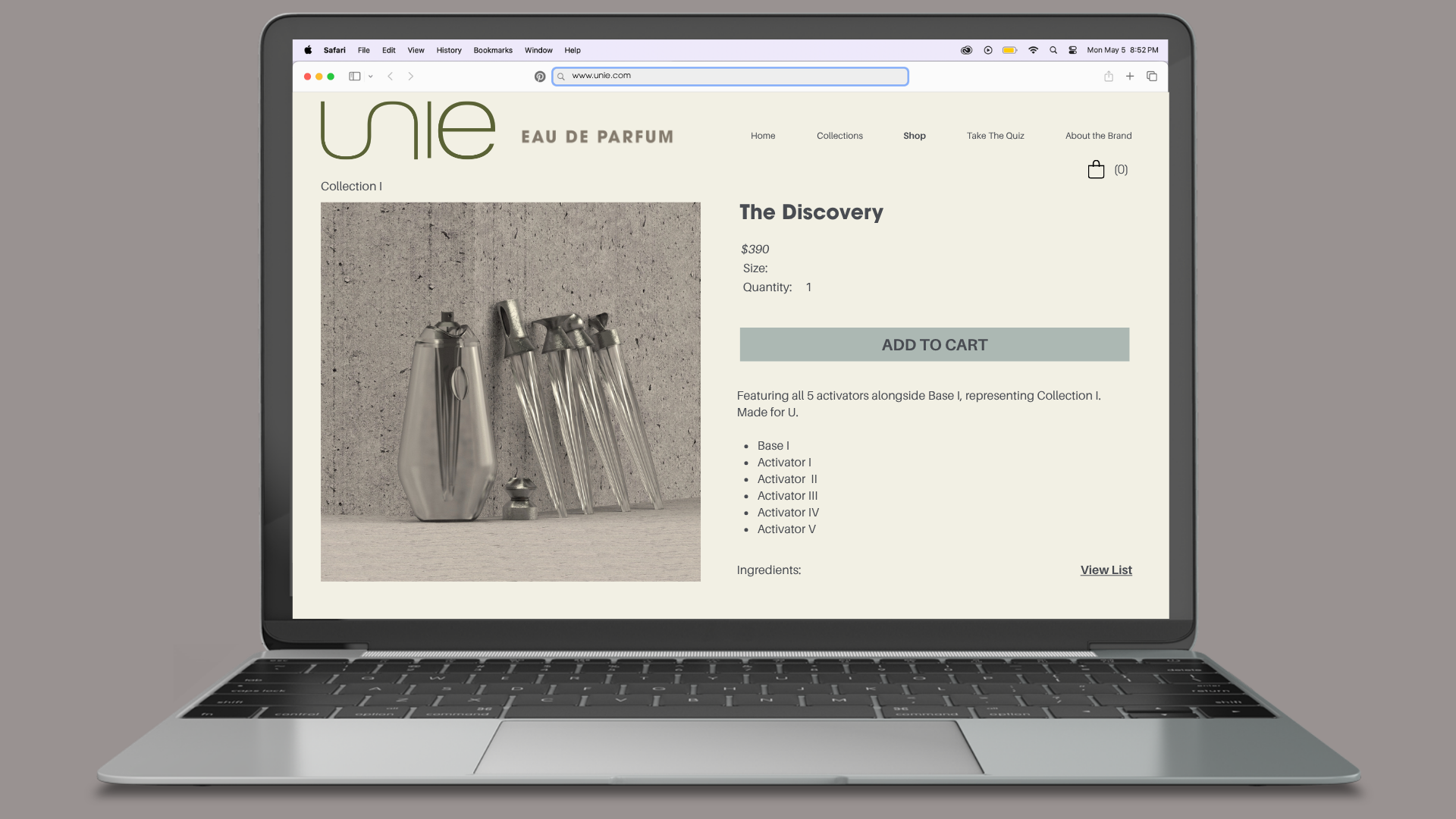The image size is (1456, 819).
Task: Open the About the Brand link
Action: pos(1099,136)
